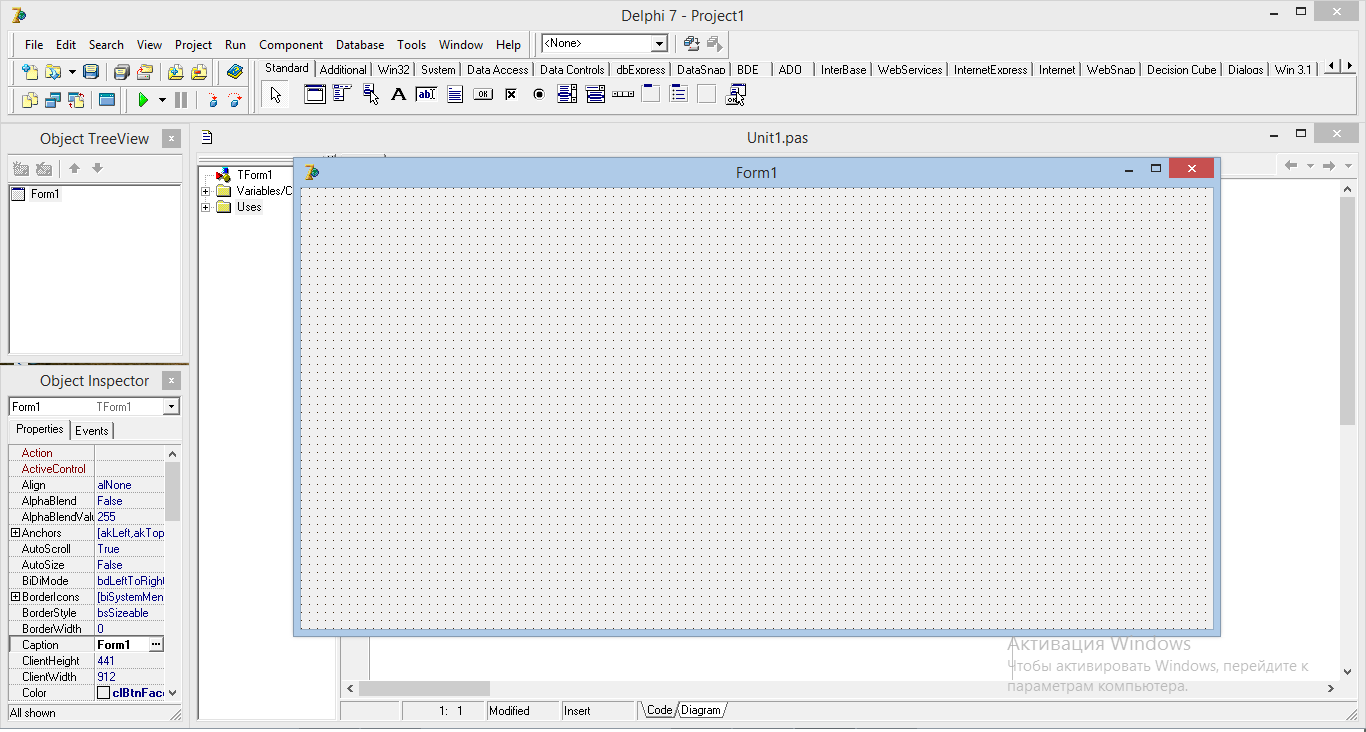This screenshot has height=732, width=1366.
Task: Click the Save current desktop icon
Action: point(691,44)
